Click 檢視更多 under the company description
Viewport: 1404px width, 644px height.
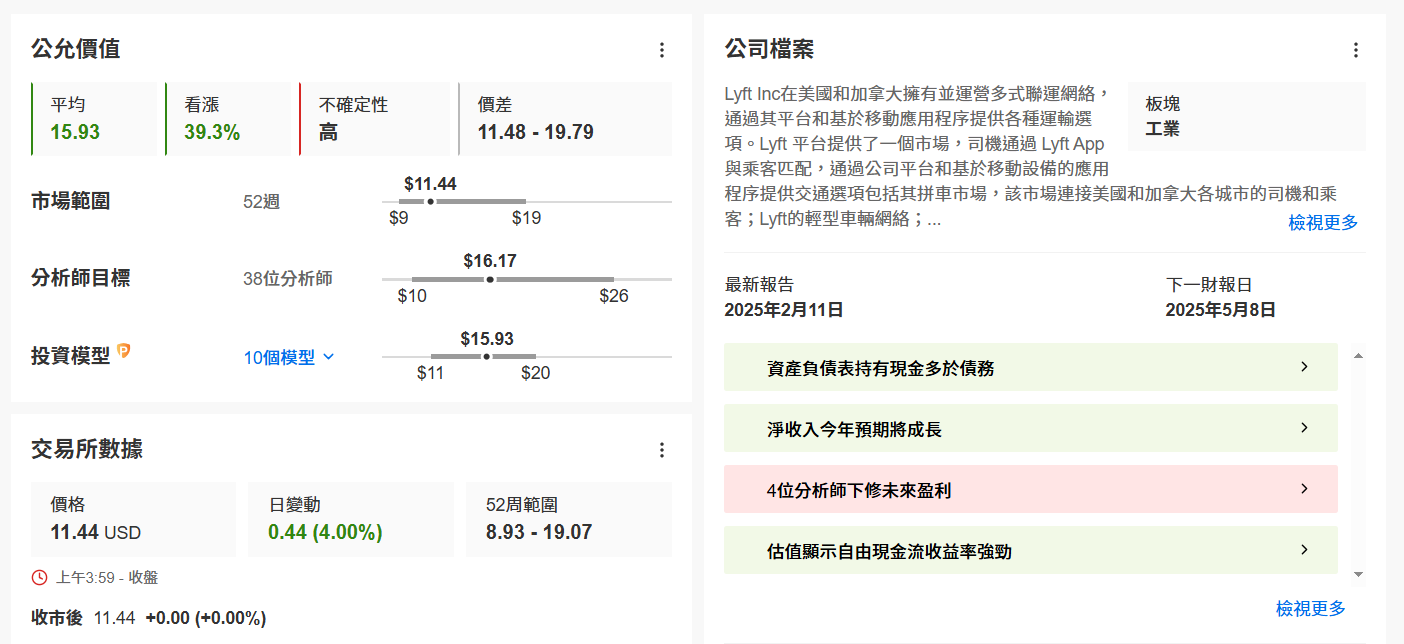(x=1323, y=223)
